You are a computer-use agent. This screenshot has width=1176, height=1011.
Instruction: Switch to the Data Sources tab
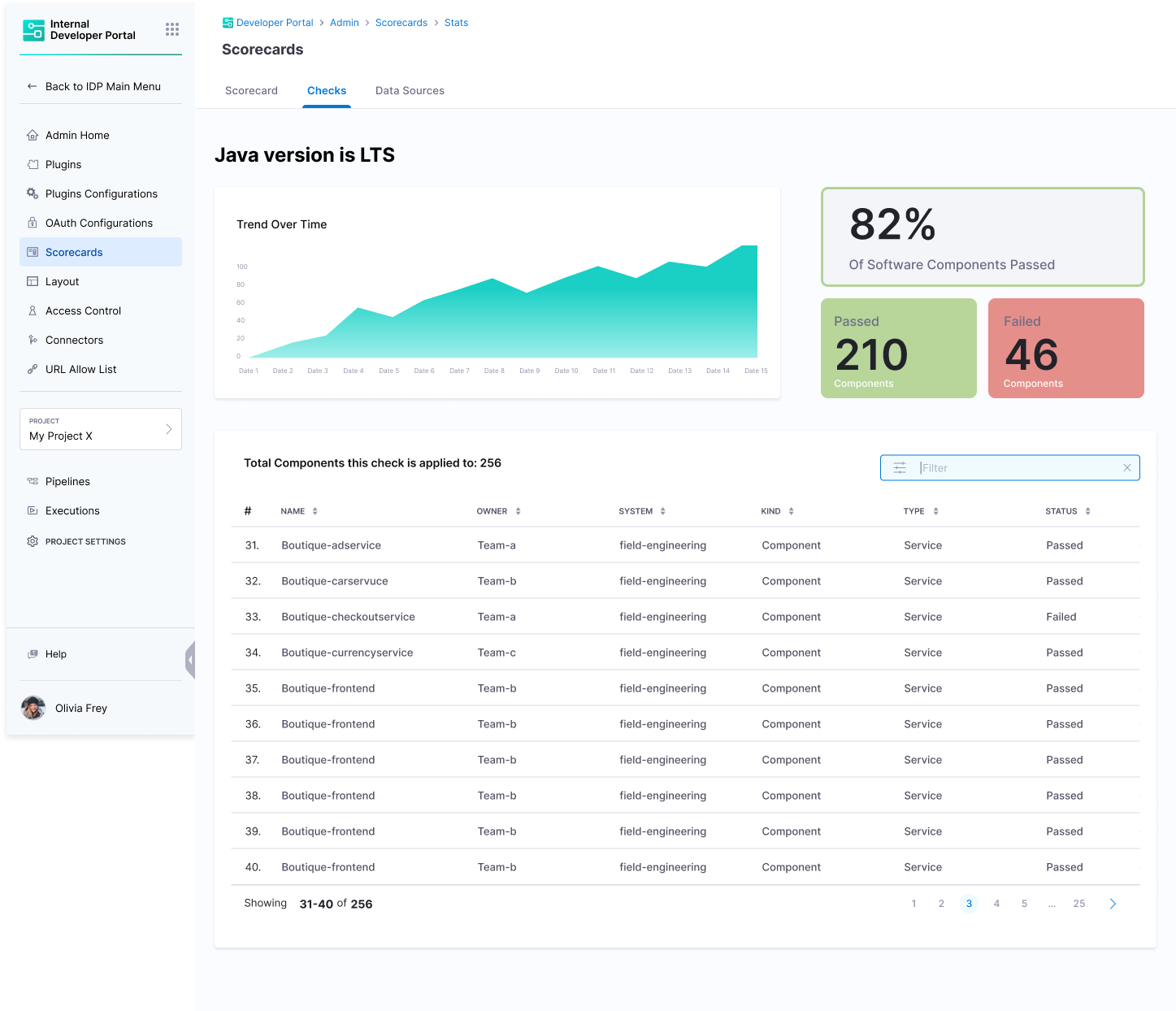pyautogui.click(x=410, y=91)
